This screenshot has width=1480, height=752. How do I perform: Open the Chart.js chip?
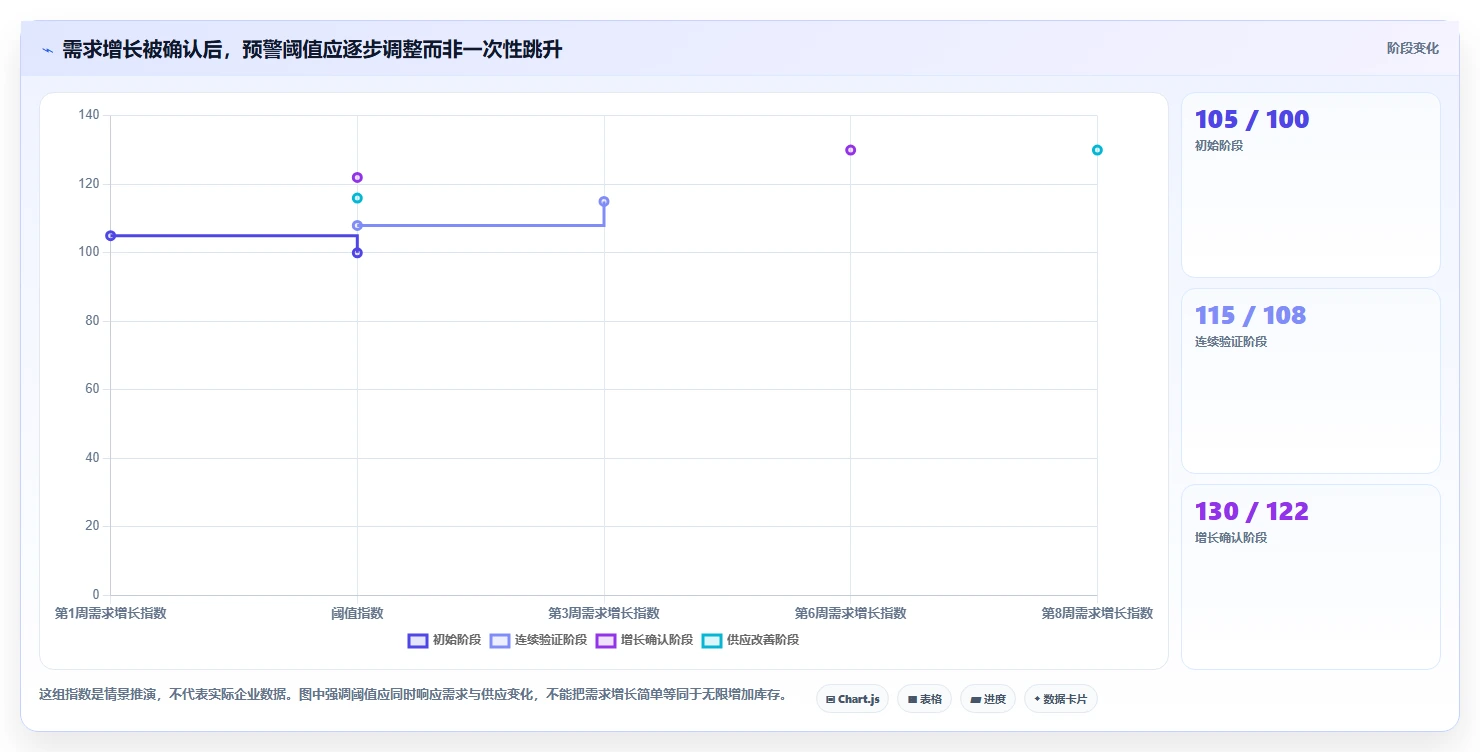(x=852, y=699)
